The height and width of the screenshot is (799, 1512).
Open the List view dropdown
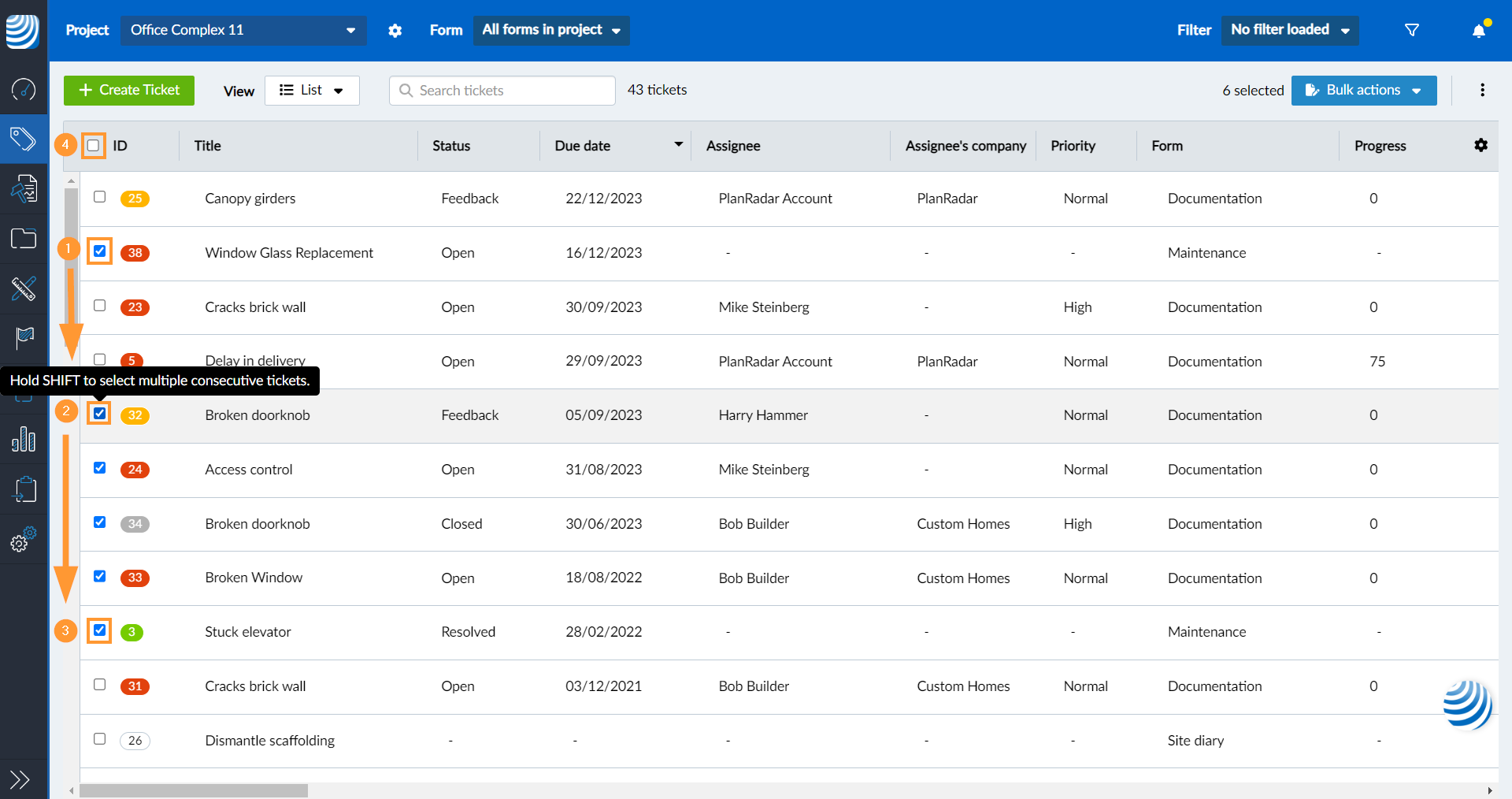(x=312, y=91)
